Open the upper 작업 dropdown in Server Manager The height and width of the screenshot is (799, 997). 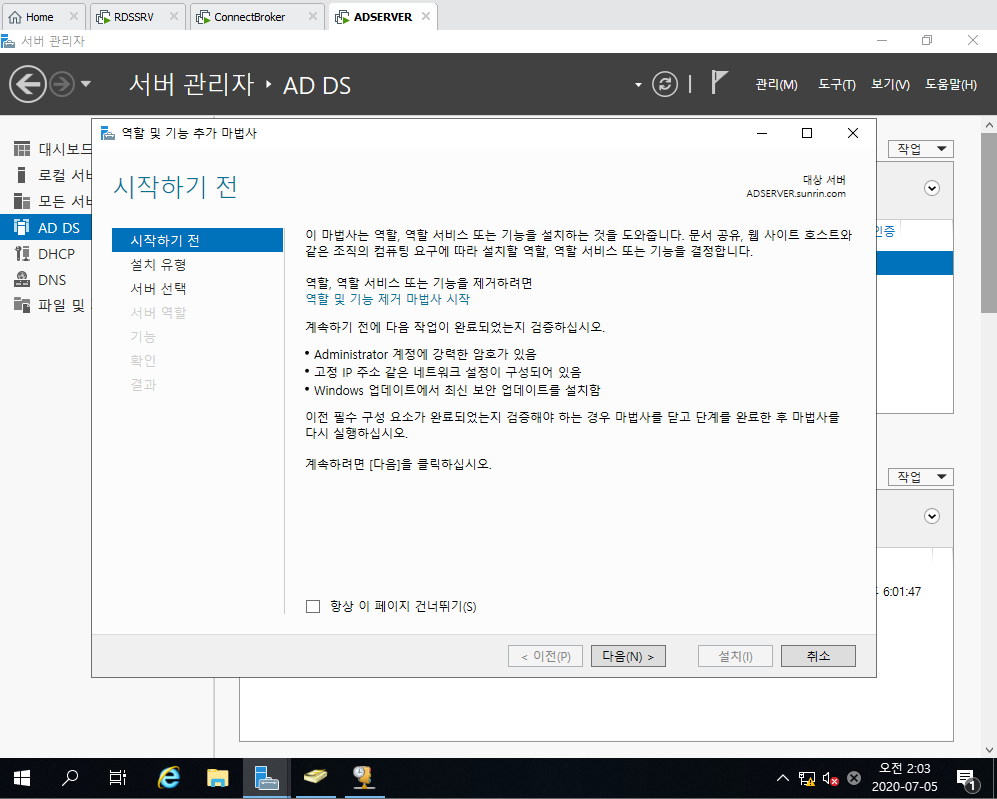click(x=921, y=149)
